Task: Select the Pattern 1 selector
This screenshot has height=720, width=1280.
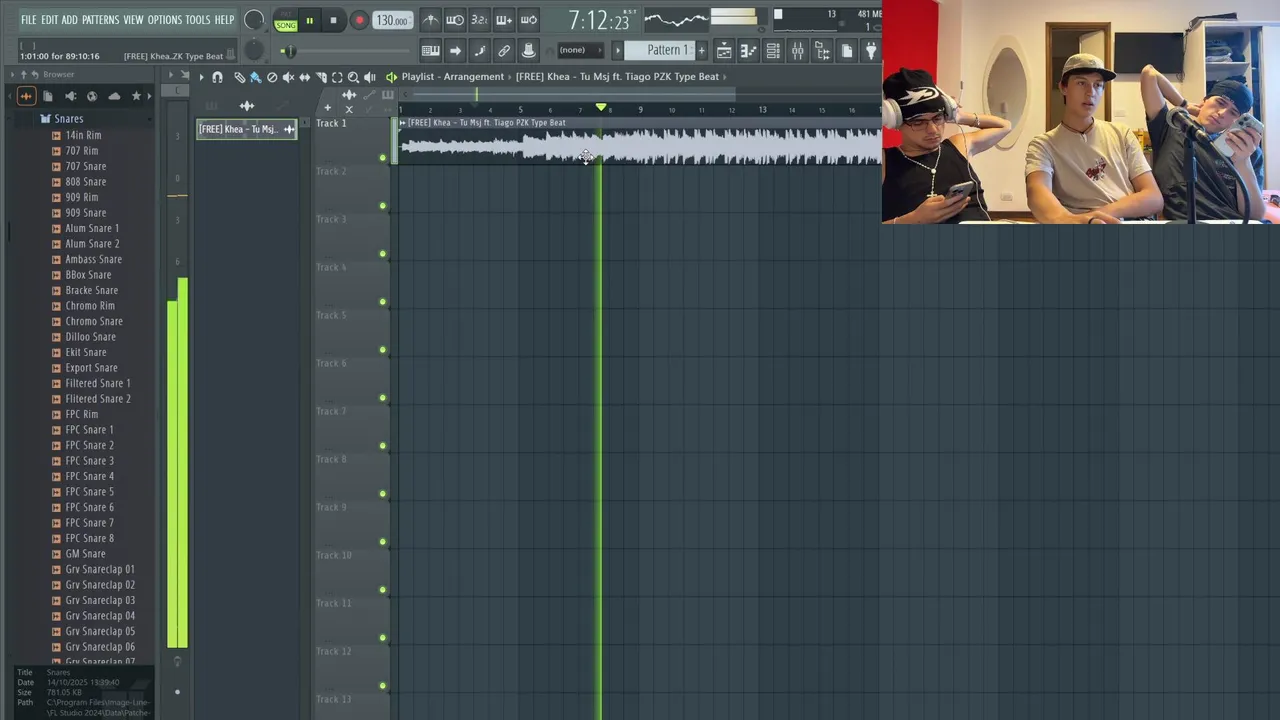Action: pos(661,50)
